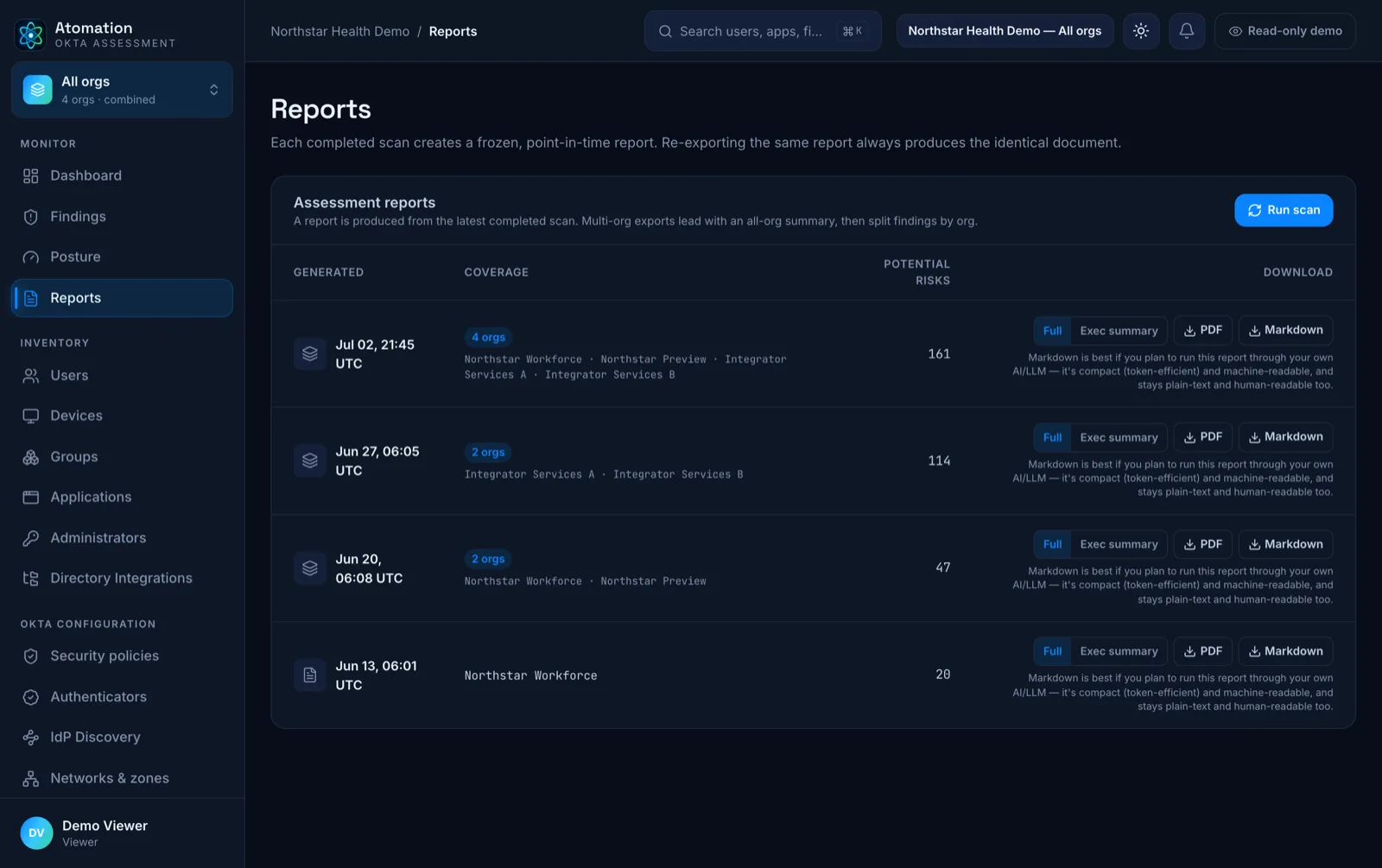The width and height of the screenshot is (1382, 868).
Task: Click the Findings shield icon
Action: pos(31,217)
